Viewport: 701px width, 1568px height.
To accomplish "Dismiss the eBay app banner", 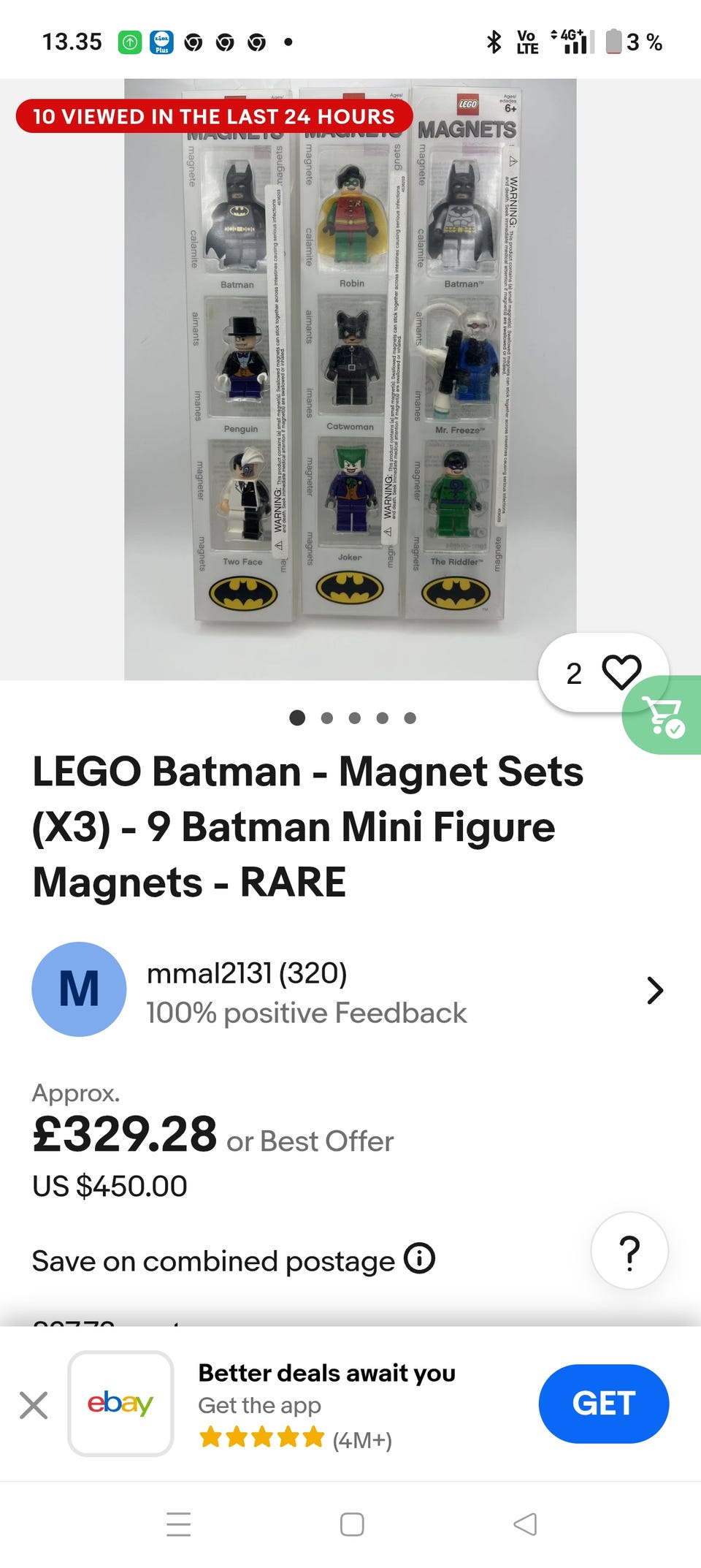I will pos(34,1405).
